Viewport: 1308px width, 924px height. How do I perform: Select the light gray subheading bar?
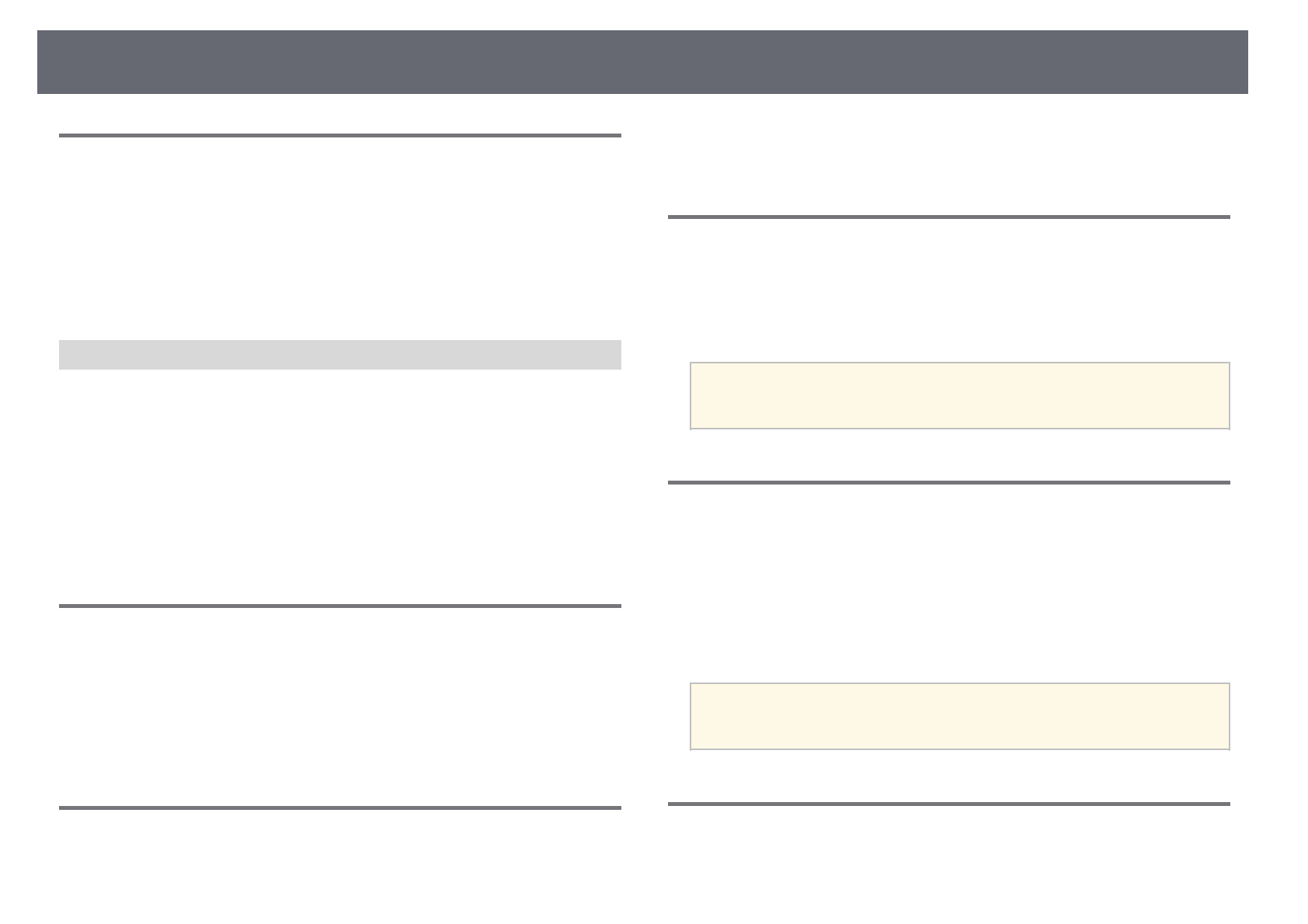339,355
